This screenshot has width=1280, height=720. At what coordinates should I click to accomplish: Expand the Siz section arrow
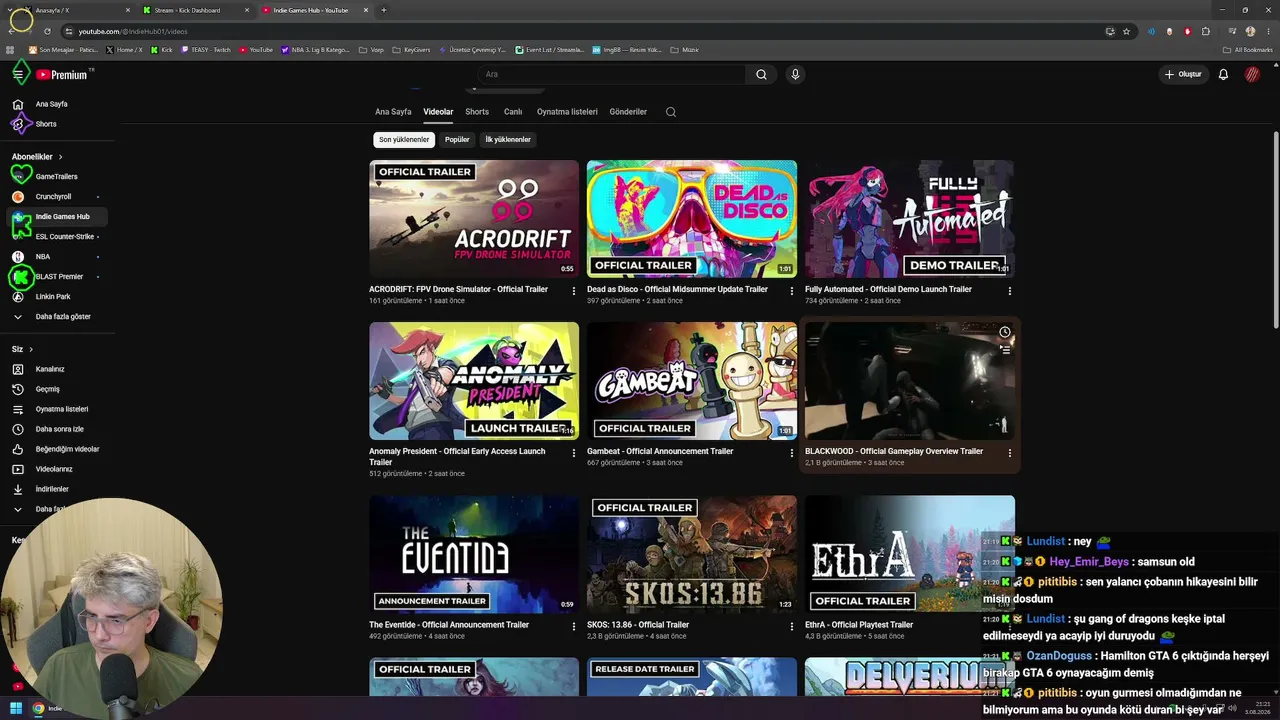31,349
